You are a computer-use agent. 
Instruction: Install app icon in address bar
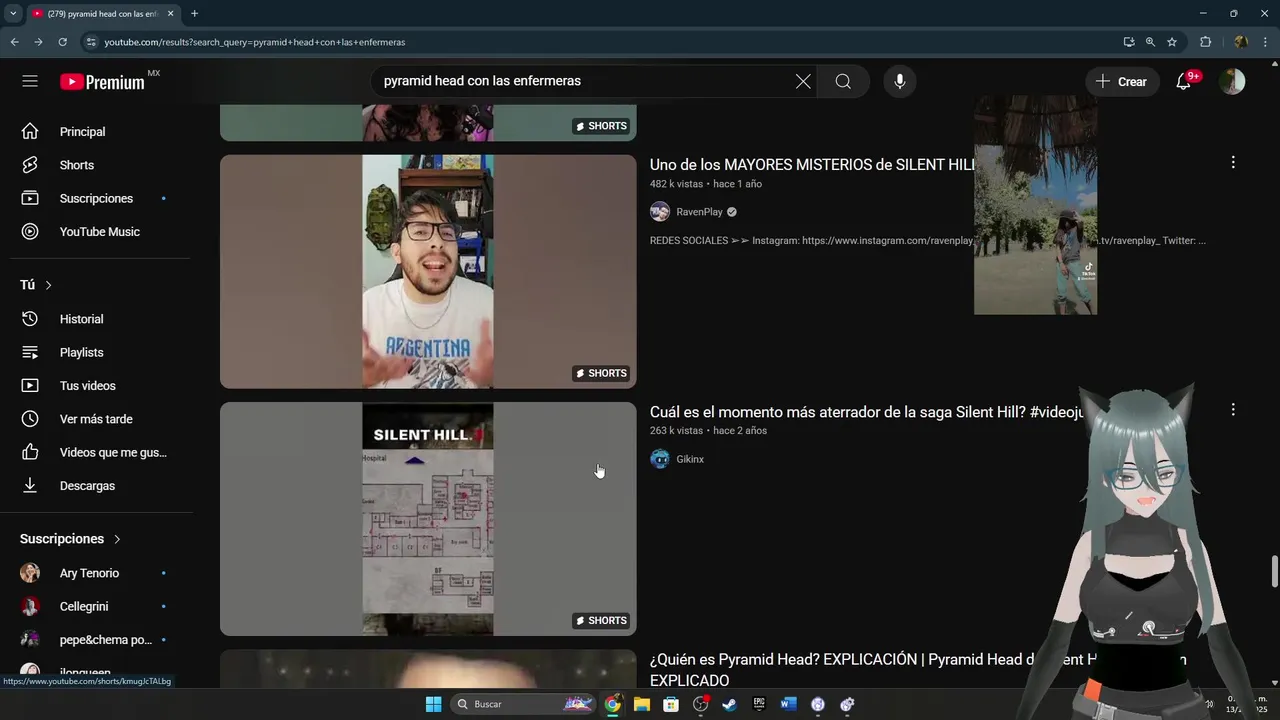[1129, 42]
